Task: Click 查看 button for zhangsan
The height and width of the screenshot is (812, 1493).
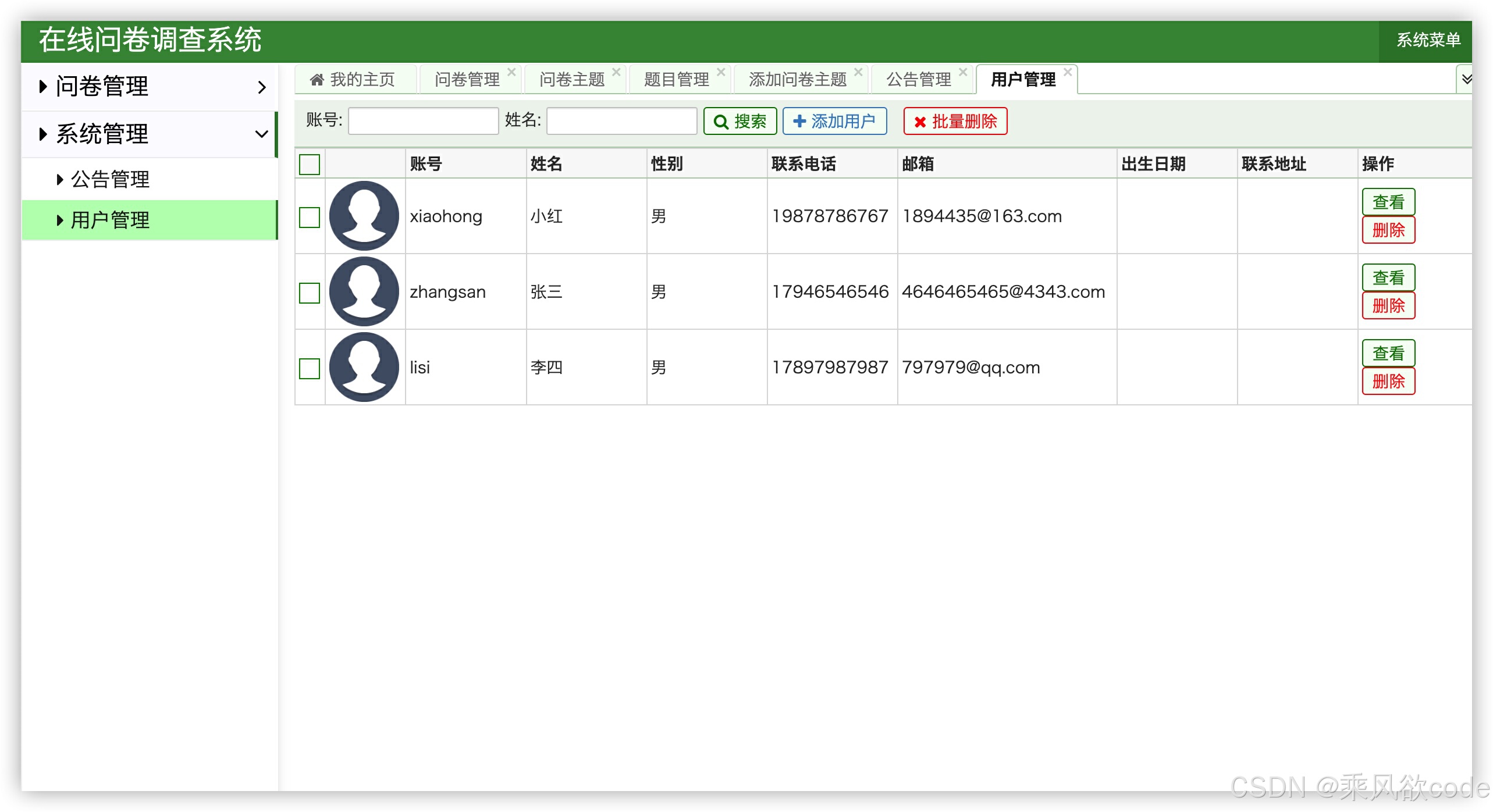Action: pos(1388,278)
